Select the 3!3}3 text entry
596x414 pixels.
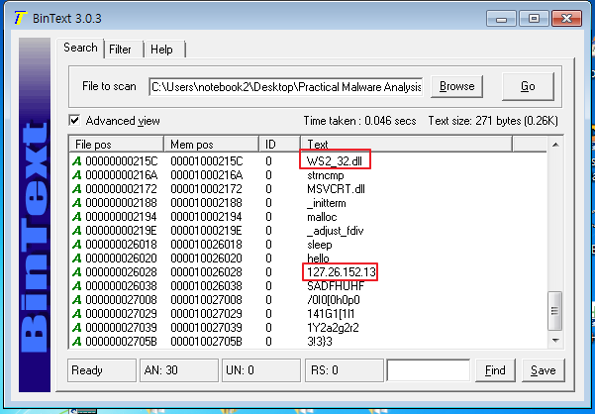coord(320,341)
